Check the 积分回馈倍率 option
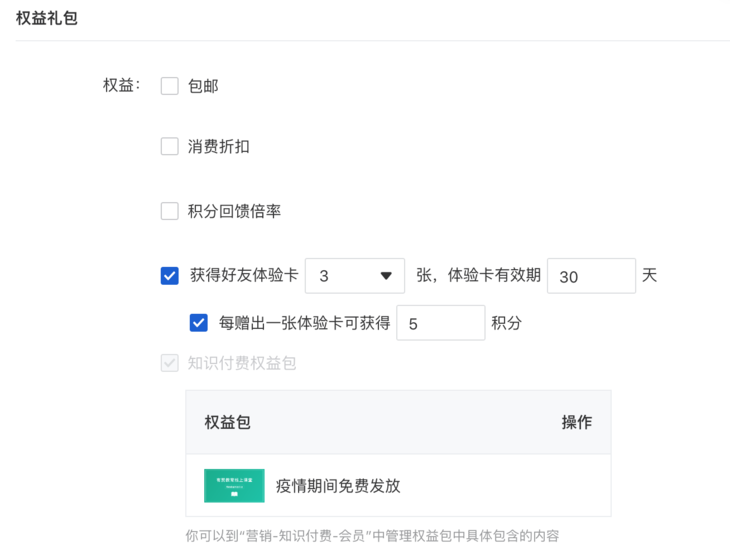This screenshot has width=730, height=555. pos(169,211)
